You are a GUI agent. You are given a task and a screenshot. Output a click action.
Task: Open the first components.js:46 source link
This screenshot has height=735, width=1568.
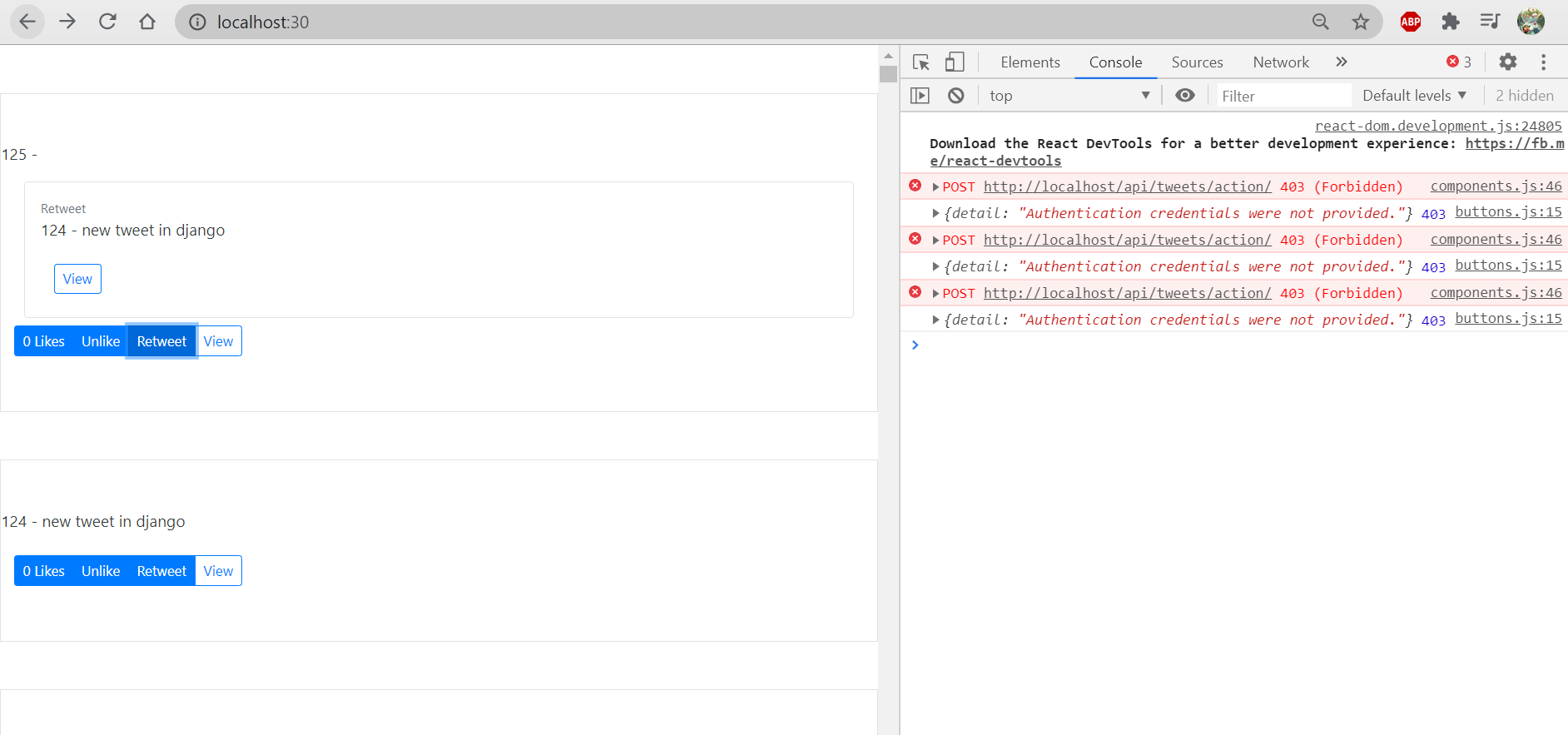1496,186
